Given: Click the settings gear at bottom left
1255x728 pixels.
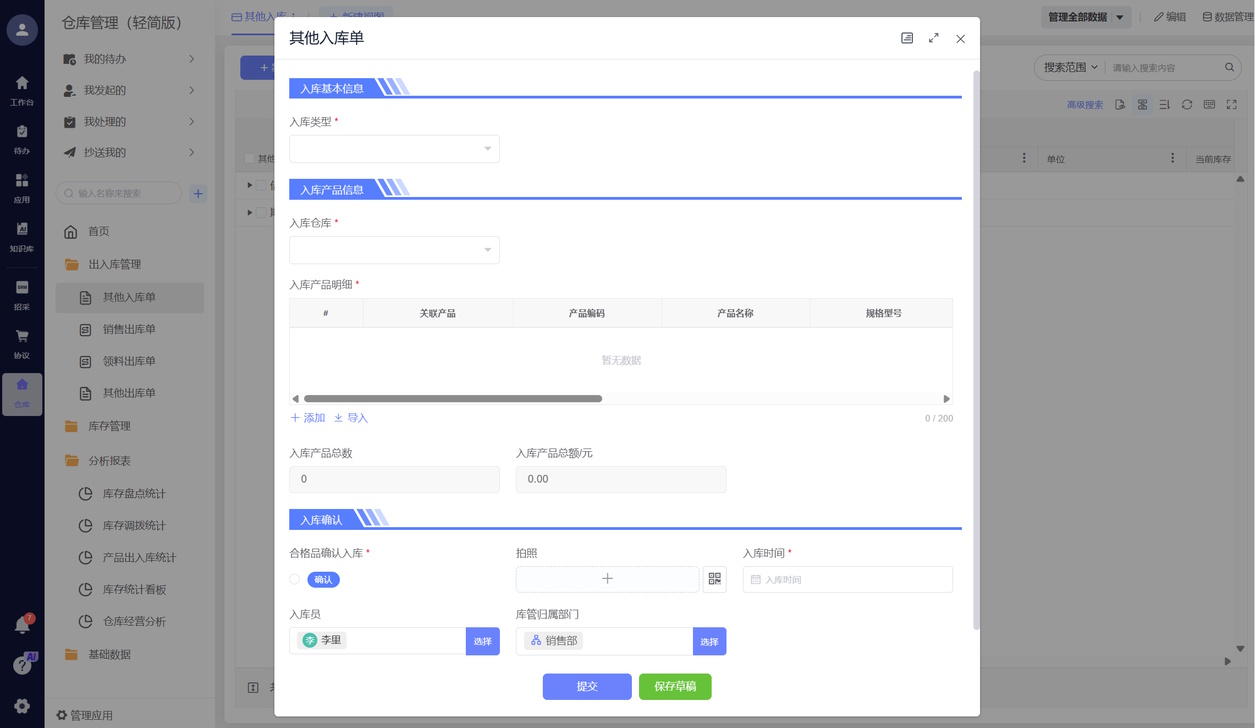Looking at the screenshot, I should pyautogui.click(x=22, y=706).
